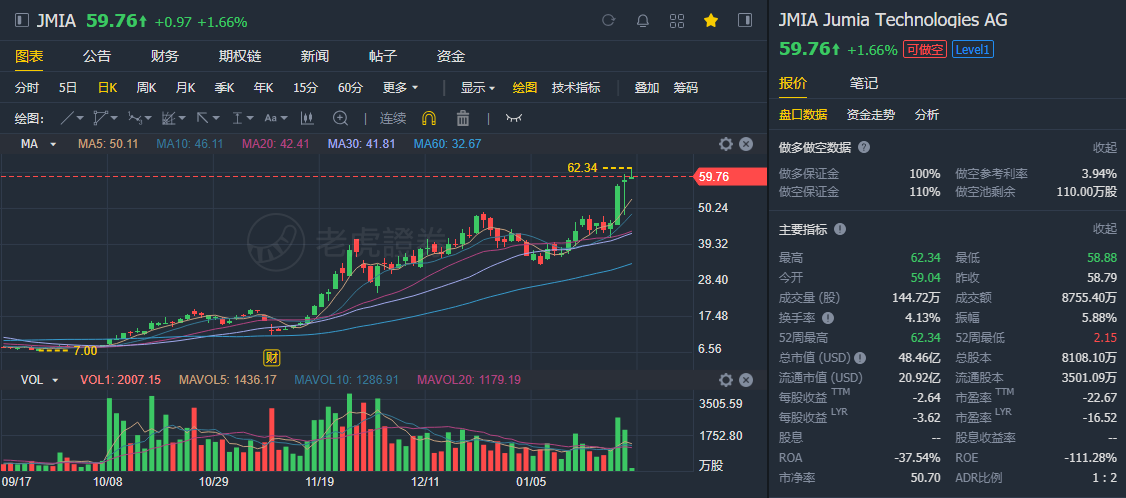Remove the VOL indicator with X icon
1126x498 pixels.
746,380
